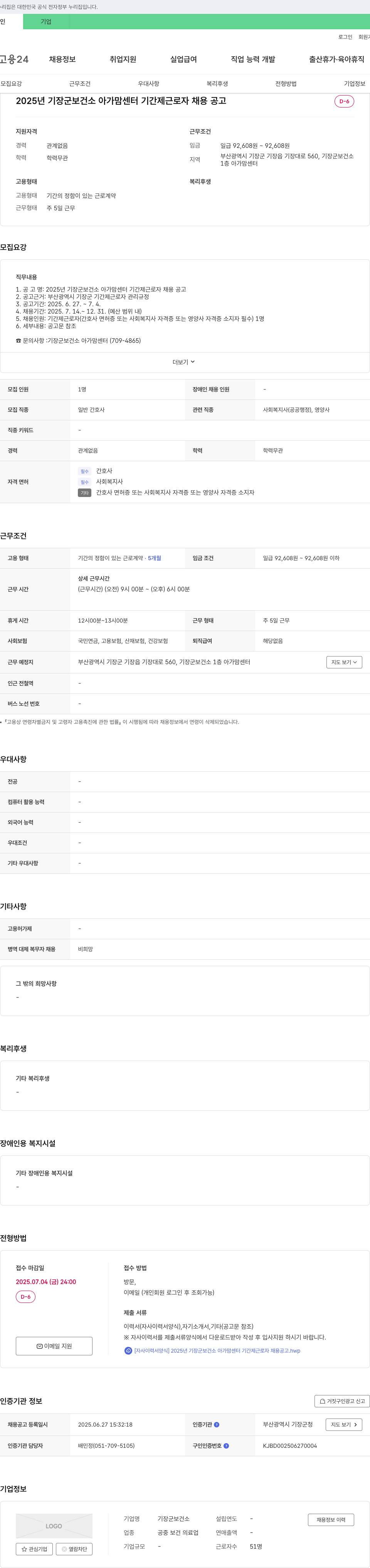
Task: Expand 지도 보기 for 근무 예정지
Action: pos(345,662)
